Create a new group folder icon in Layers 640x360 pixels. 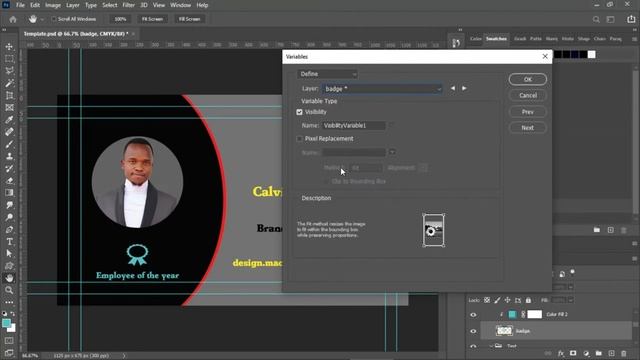coord(598,353)
